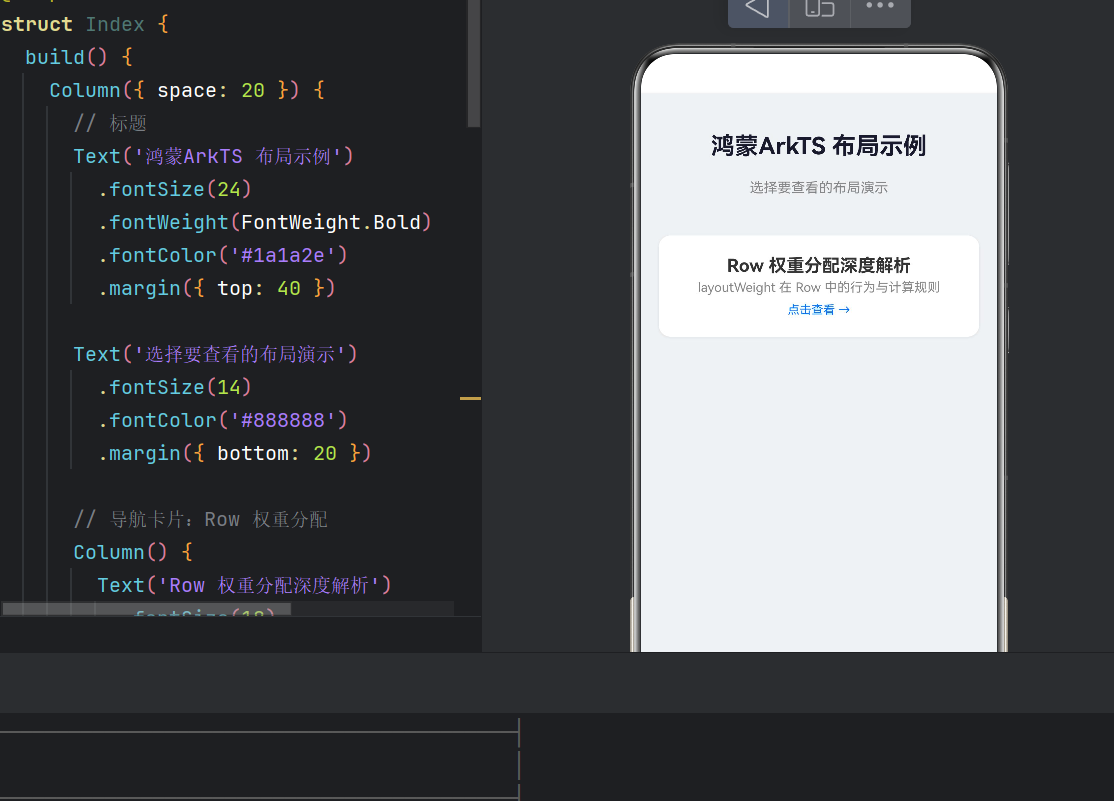The height and width of the screenshot is (801, 1114).
Task: Click the layoutWeight 在 Row description text
Action: click(x=818, y=287)
